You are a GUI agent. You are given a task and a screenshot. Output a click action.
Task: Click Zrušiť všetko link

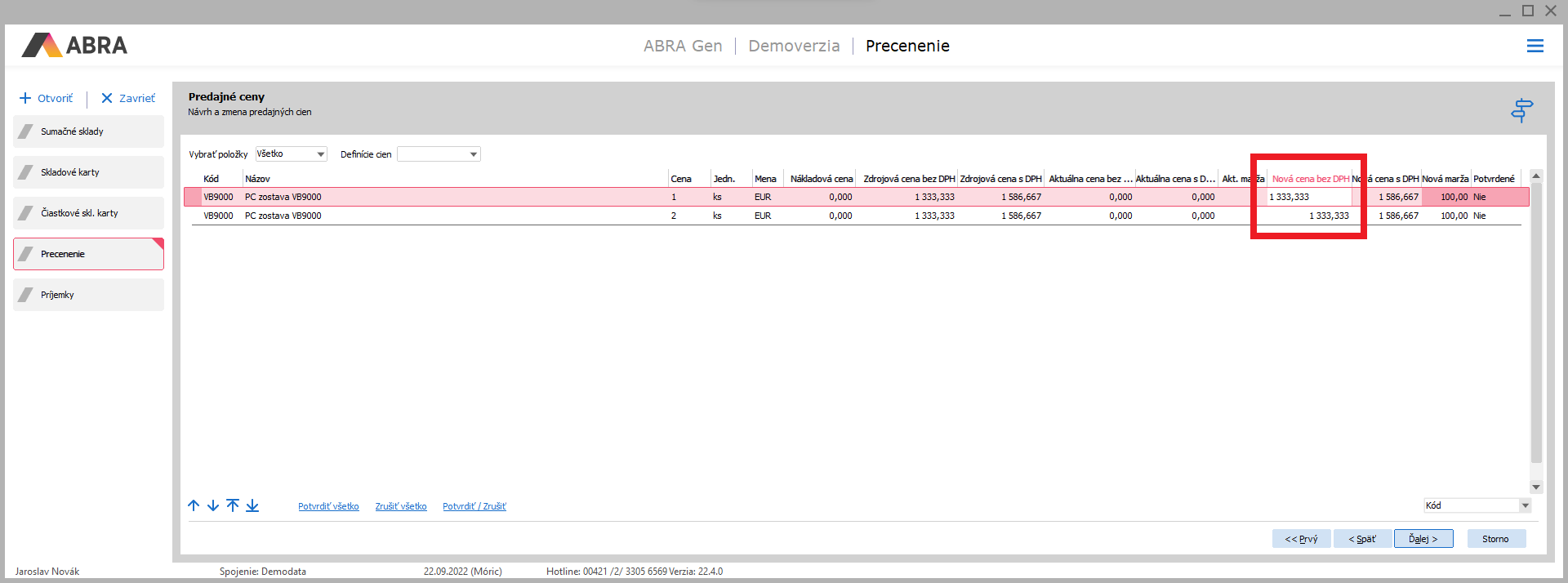pyautogui.click(x=400, y=506)
